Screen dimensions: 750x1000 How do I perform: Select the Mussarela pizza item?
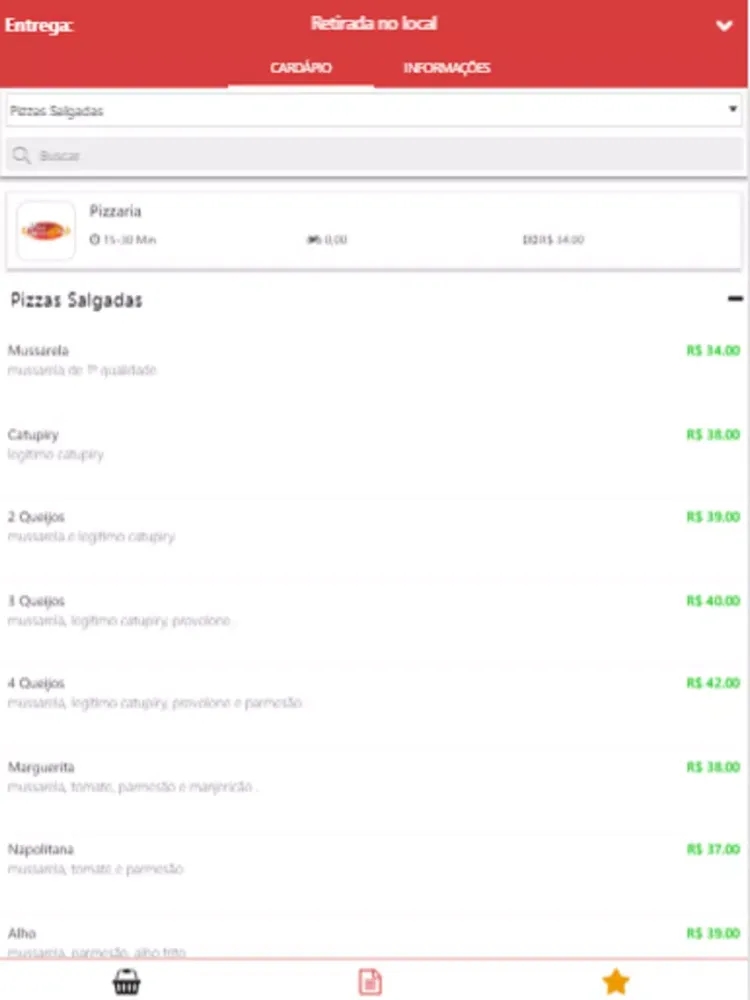pos(38,351)
